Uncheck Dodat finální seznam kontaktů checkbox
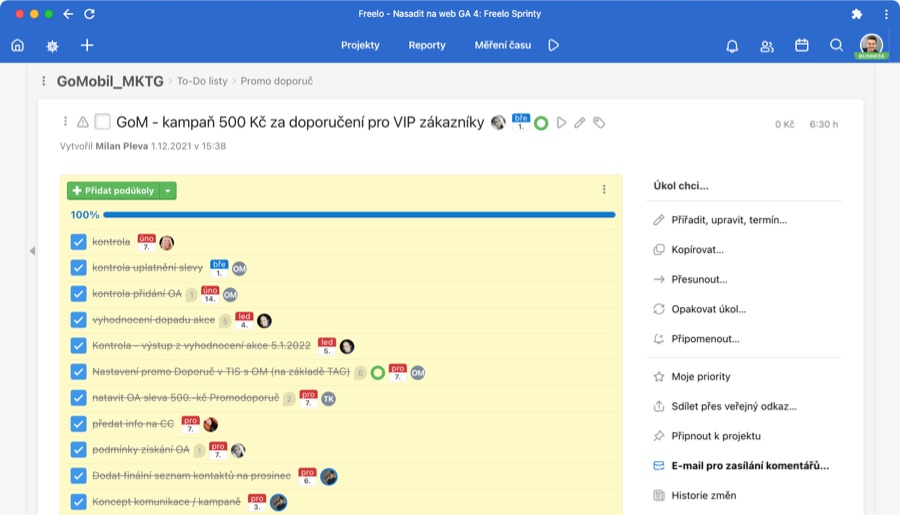This screenshot has height=515, width=900. (79, 476)
